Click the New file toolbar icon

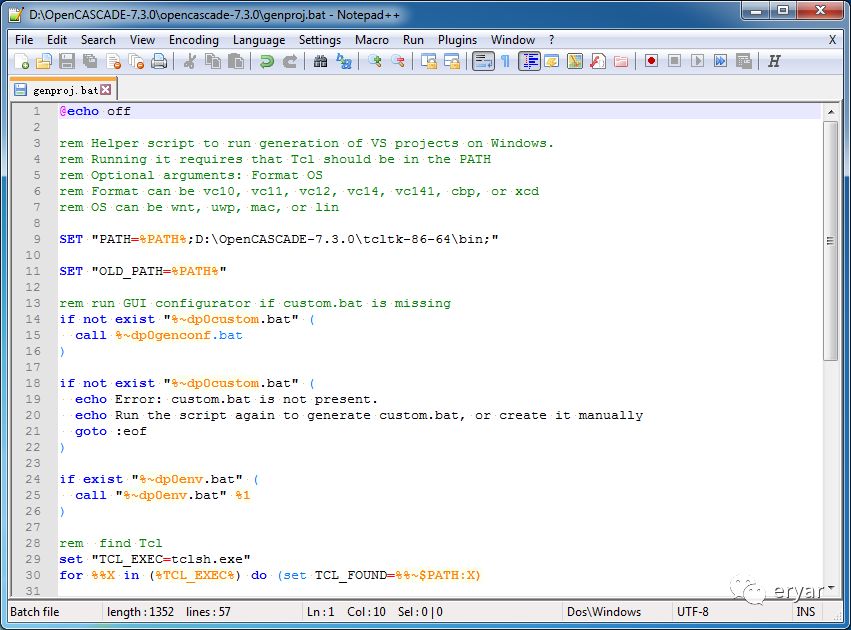click(x=22, y=61)
